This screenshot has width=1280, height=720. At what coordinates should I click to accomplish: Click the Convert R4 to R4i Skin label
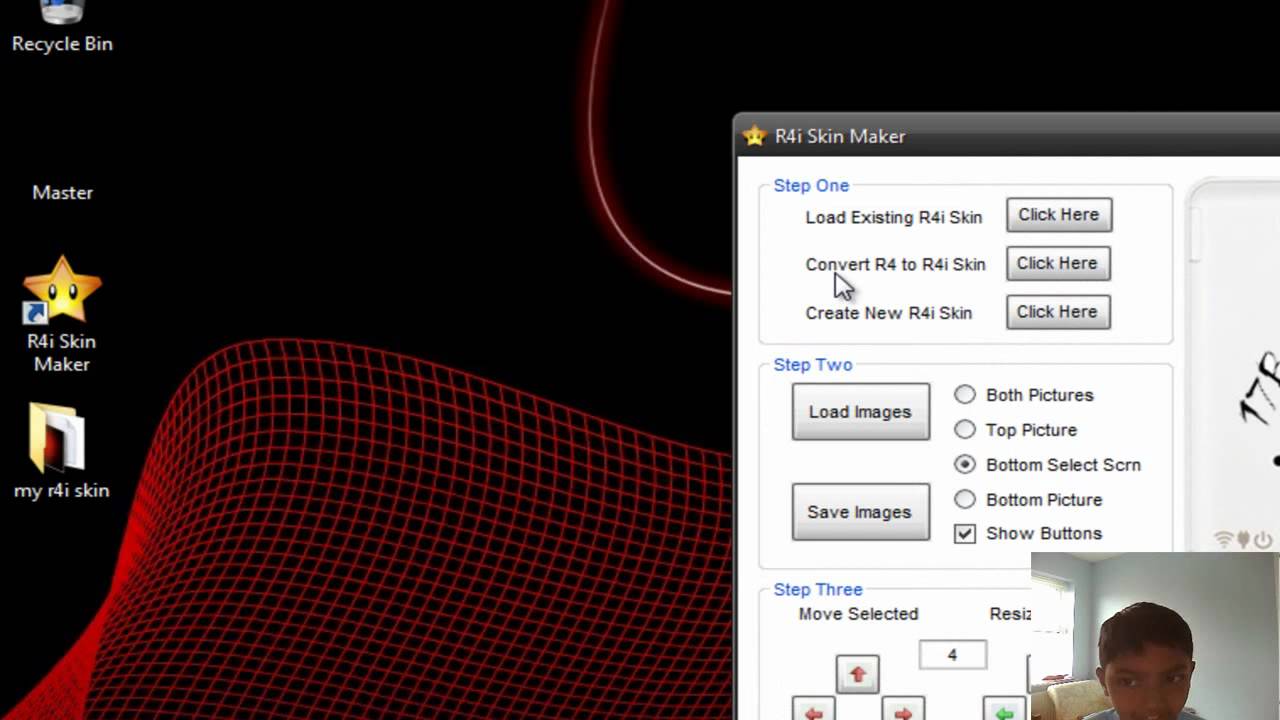tap(896, 265)
